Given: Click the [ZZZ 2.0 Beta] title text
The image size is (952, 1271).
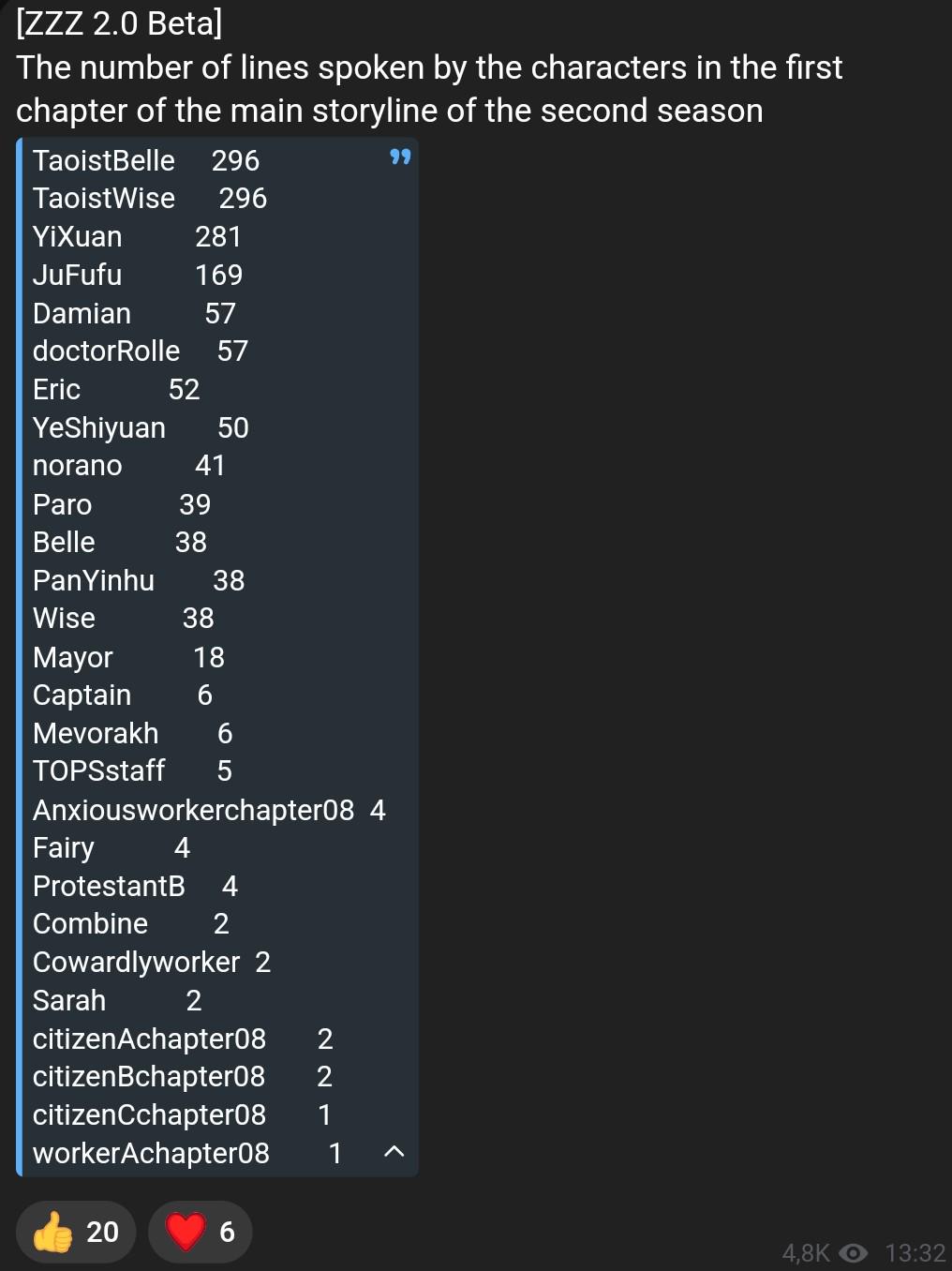Looking at the screenshot, I should pos(120,23).
